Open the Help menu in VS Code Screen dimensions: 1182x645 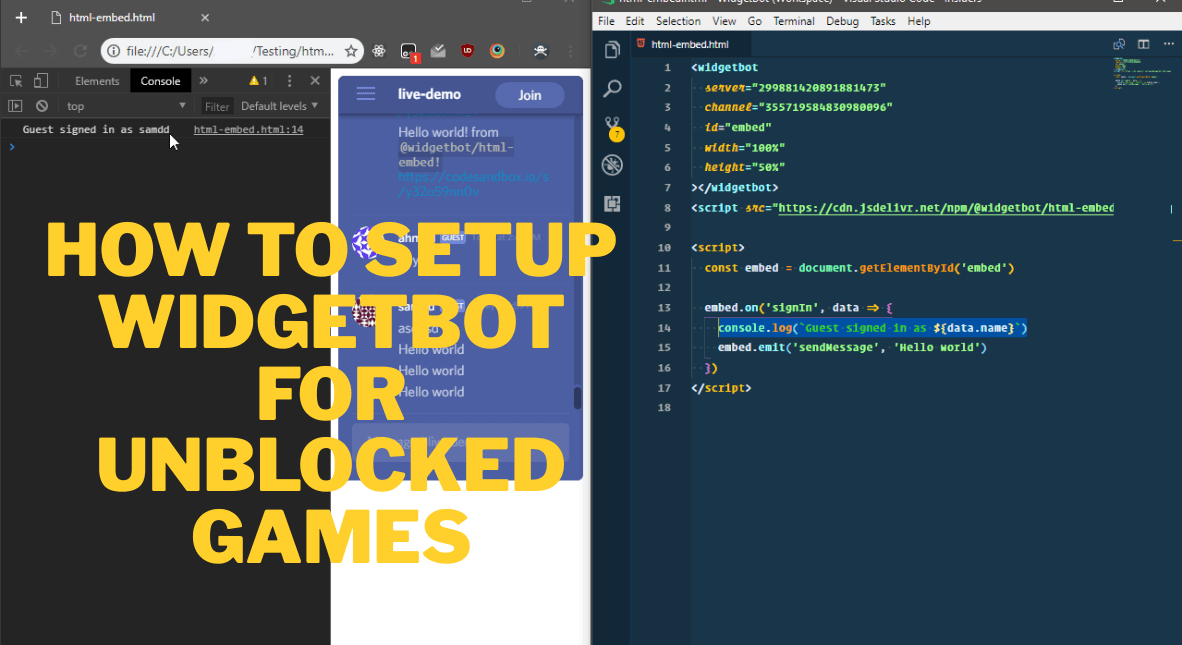[x=918, y=21]
